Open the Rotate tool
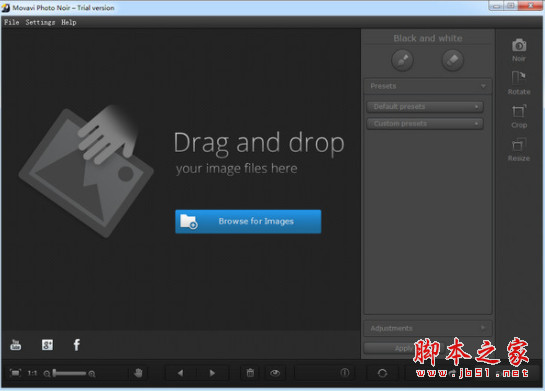 (x=519, y=83)
